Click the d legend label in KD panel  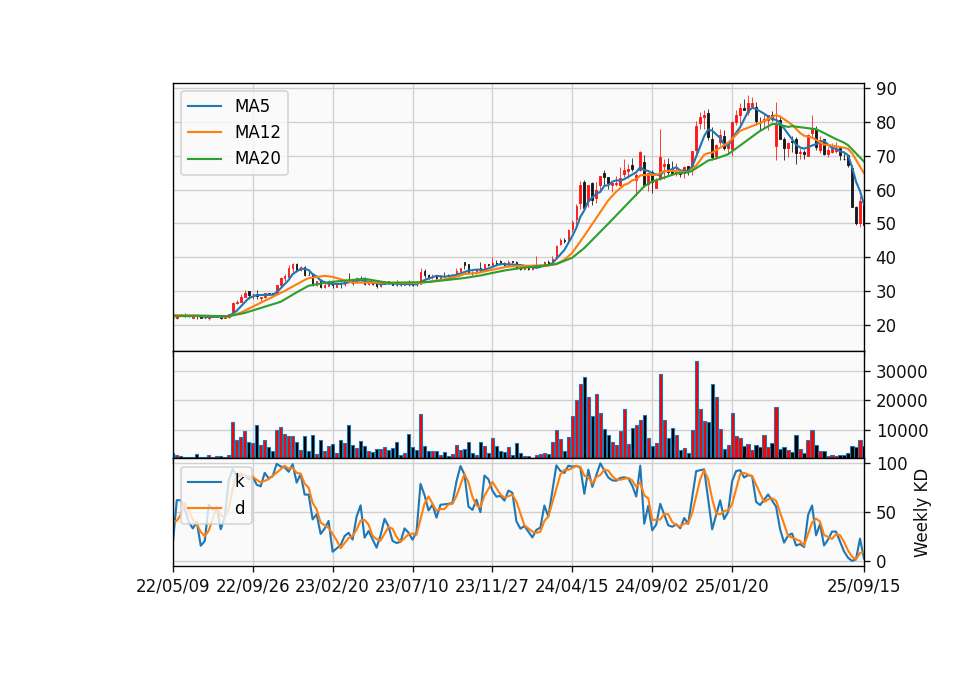[x=239, y=508]
